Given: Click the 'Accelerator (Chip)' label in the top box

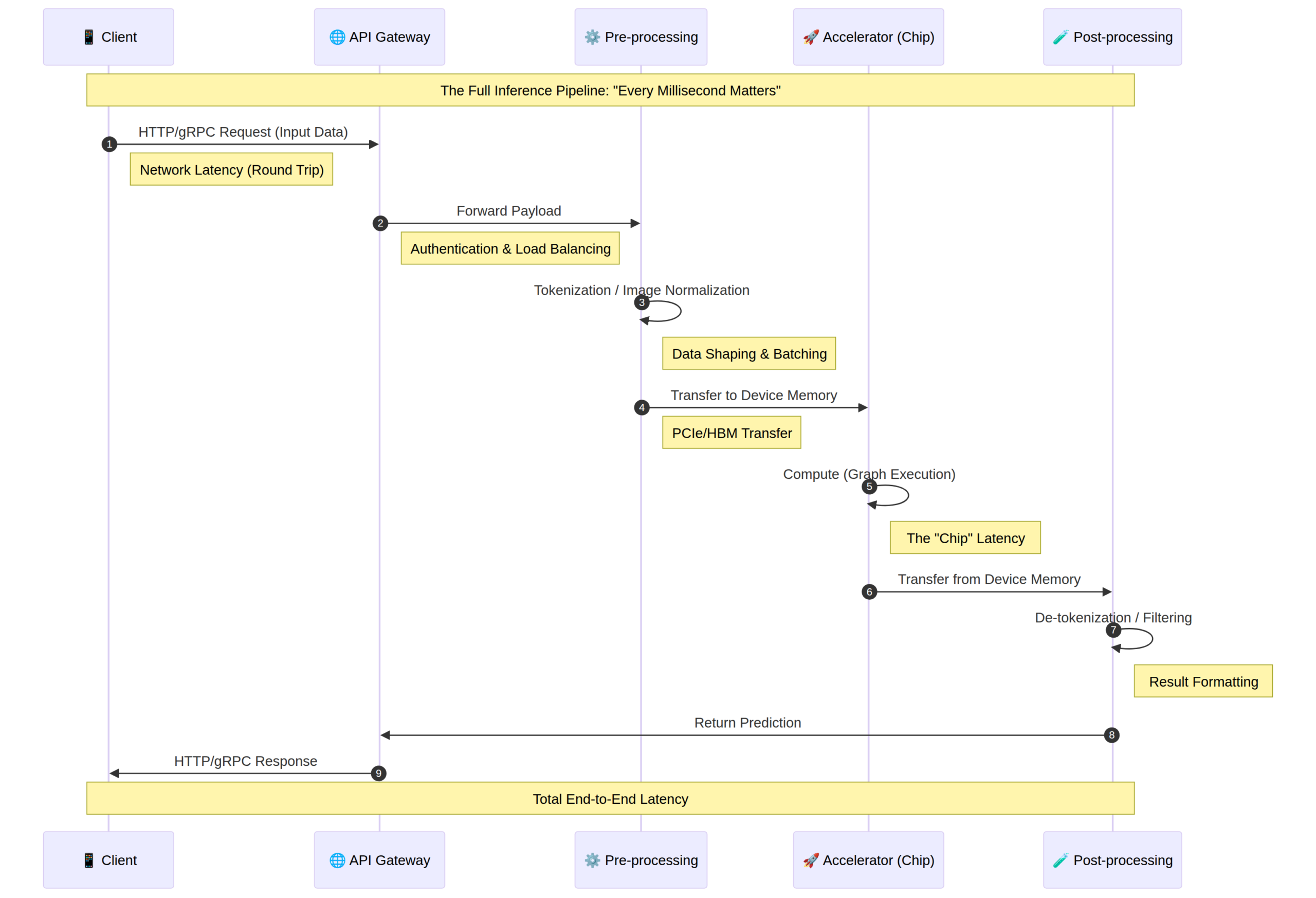Looking at the screenshot, I should (x=879, y=38).
